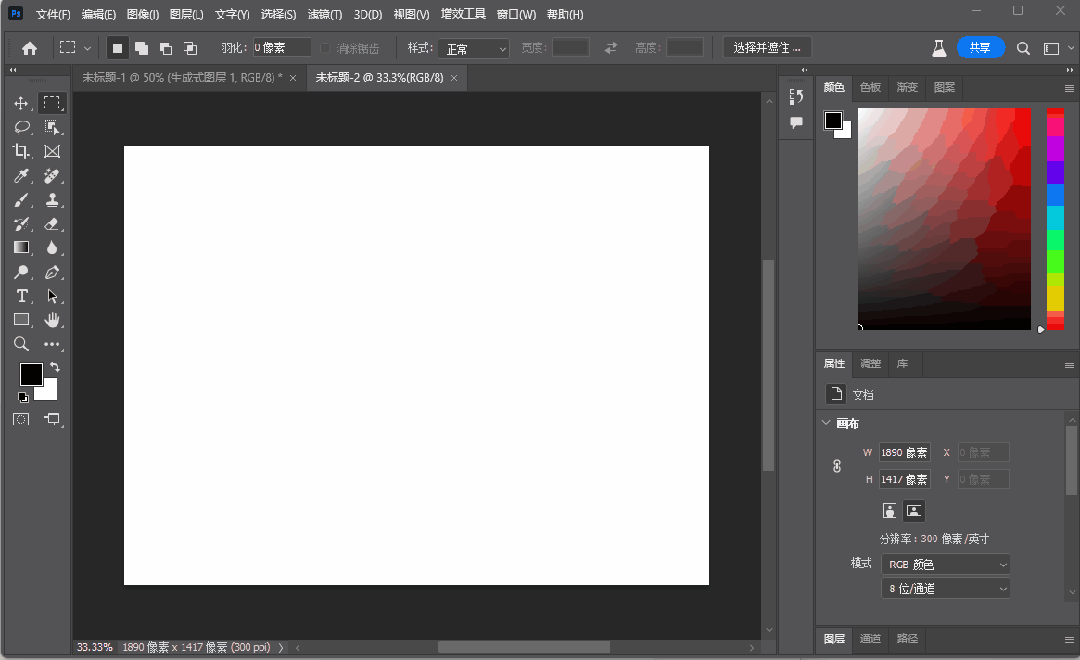Activate the Horizontal Type tool

(21, 296)
